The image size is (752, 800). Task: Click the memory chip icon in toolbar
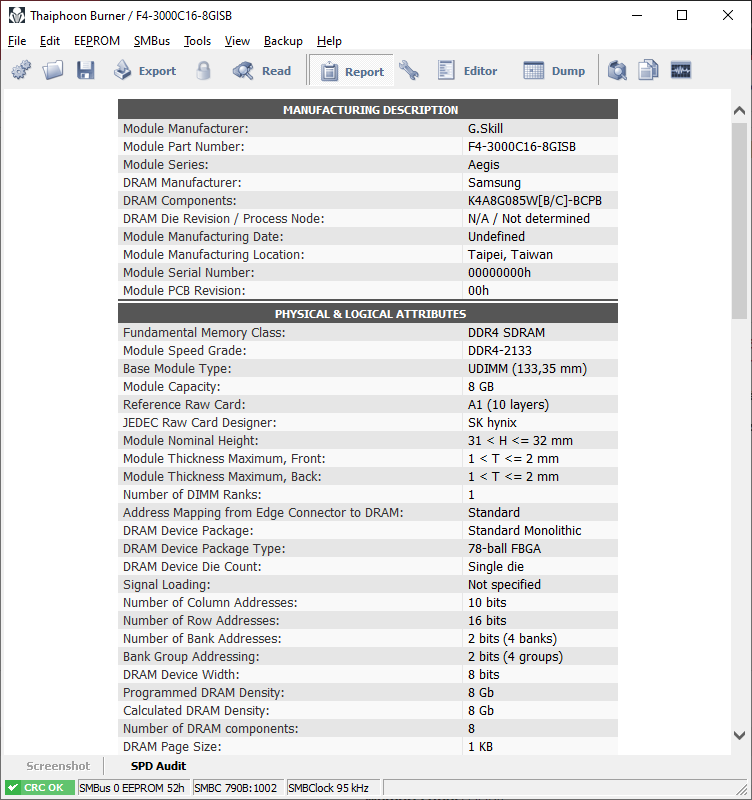pos(681,70)
